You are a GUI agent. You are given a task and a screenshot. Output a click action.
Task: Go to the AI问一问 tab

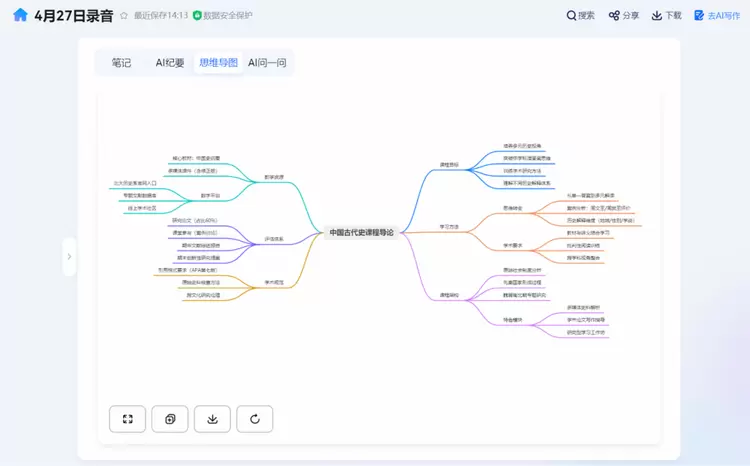tap(267, 63)
